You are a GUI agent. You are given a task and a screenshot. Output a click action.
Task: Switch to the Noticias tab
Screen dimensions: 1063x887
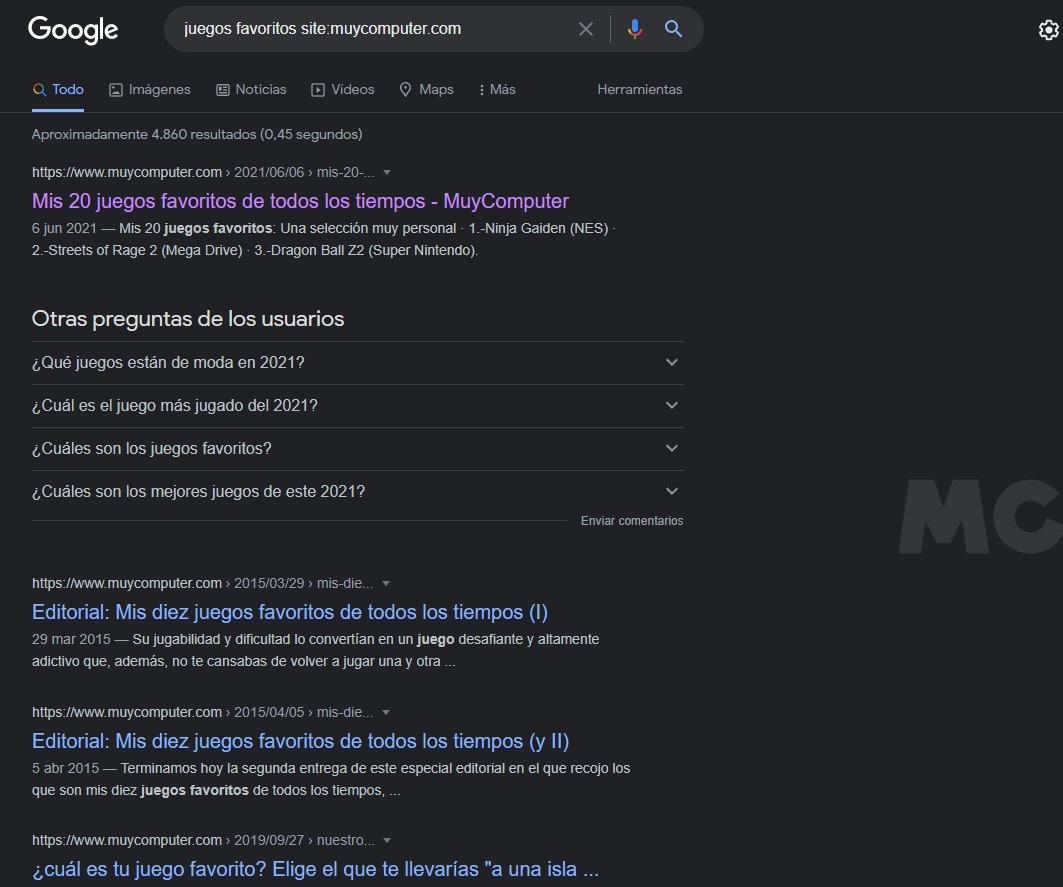point(251,90)
